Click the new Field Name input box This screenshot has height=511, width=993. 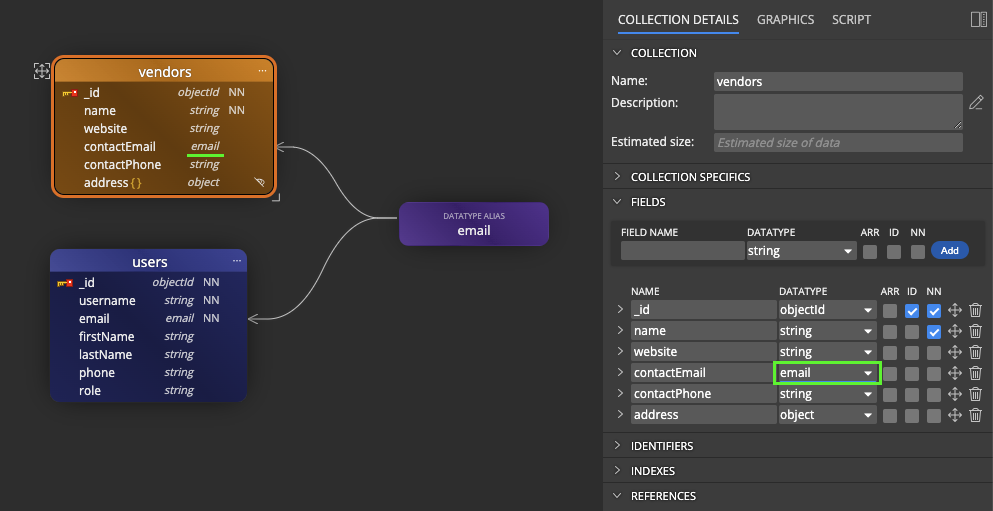[681, 251]
